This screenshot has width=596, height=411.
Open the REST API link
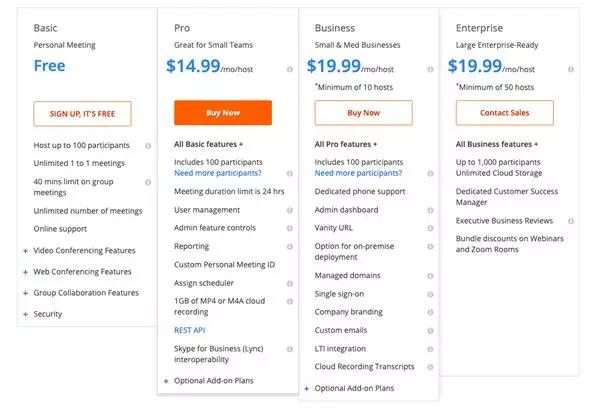click(x=190, y=330)
